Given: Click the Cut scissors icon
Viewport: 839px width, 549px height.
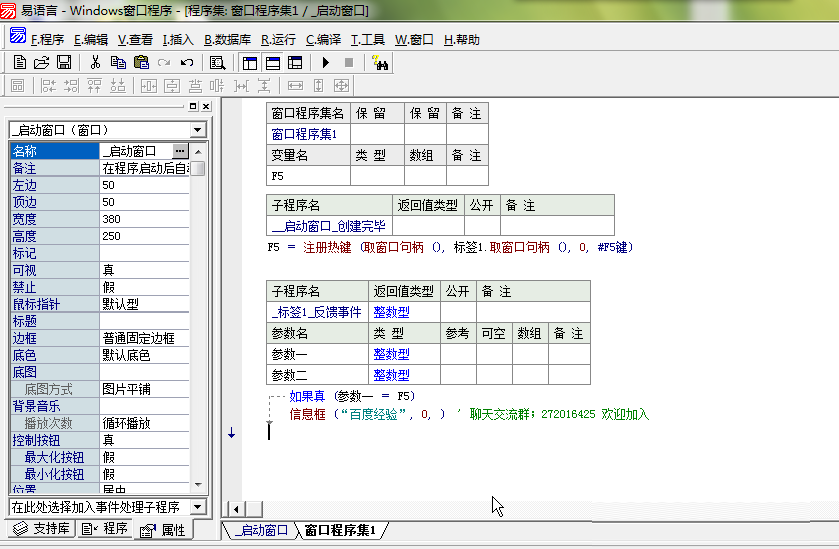Looking at the screenshot, I should [95, 63].
